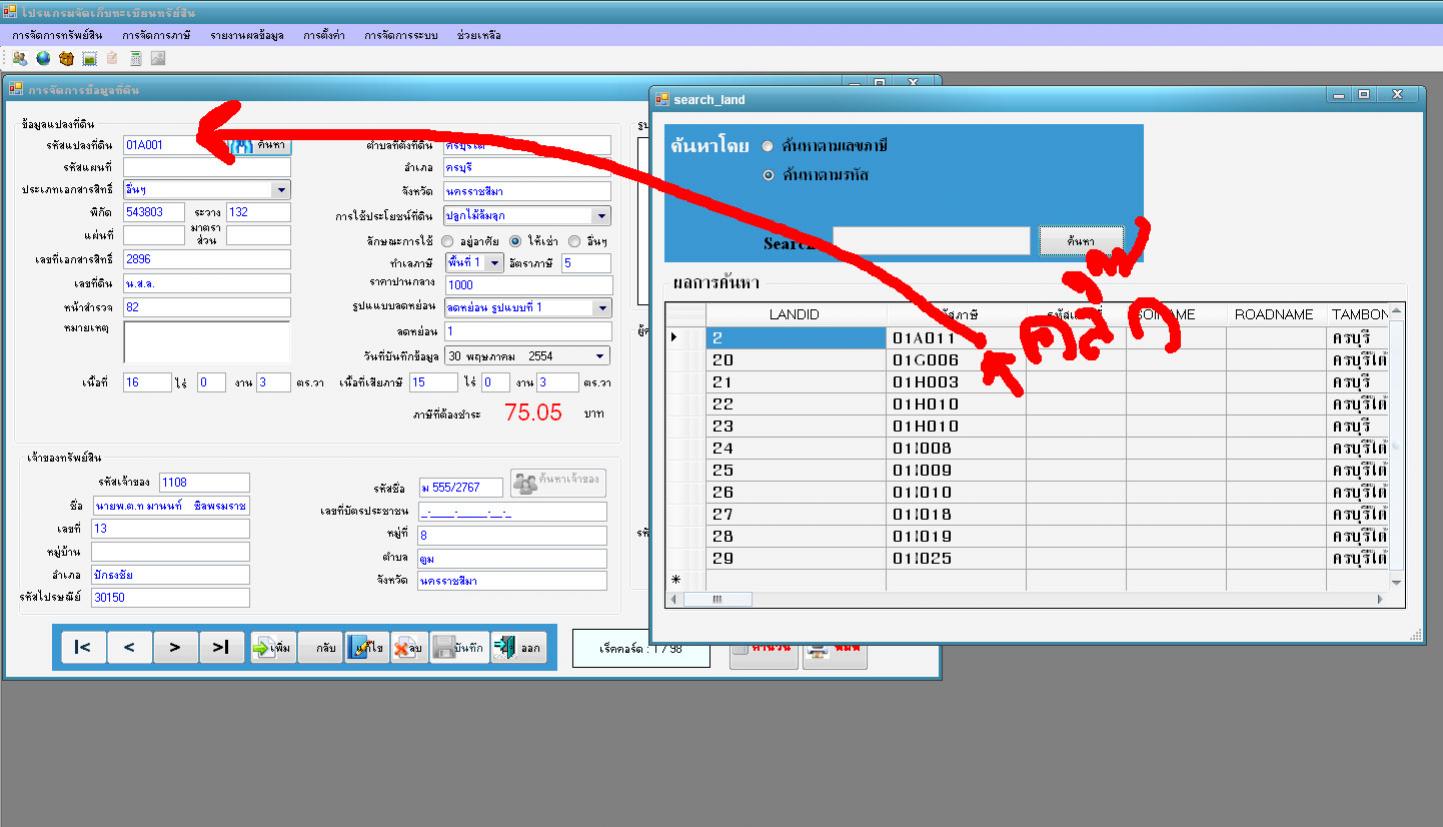Click LANDID cell with value 20
The height and width of the screenshot is (827, 1443).
(796, 360)
